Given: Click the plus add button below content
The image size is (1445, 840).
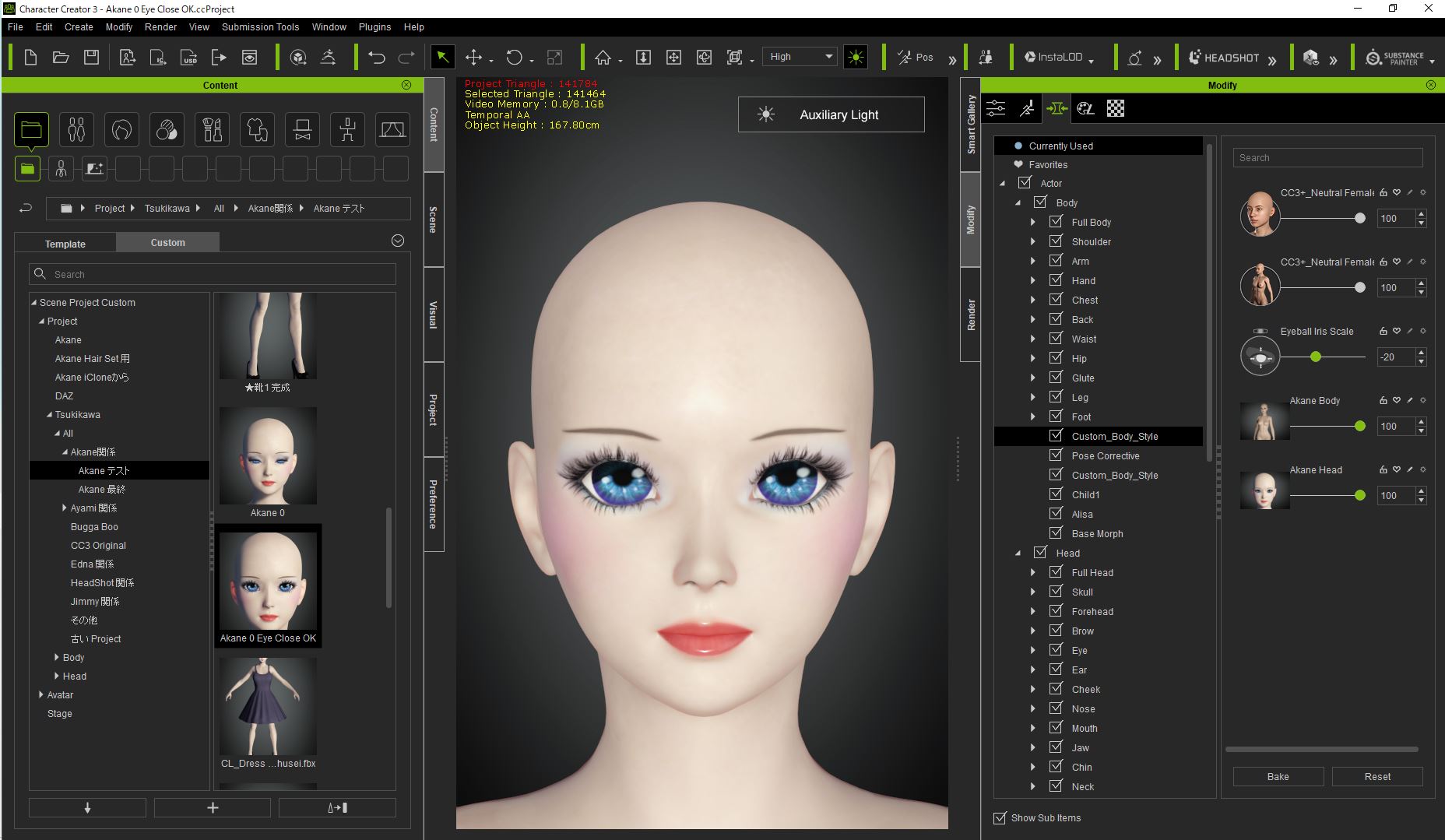Looking at the screenshot, I should [213, 808].
